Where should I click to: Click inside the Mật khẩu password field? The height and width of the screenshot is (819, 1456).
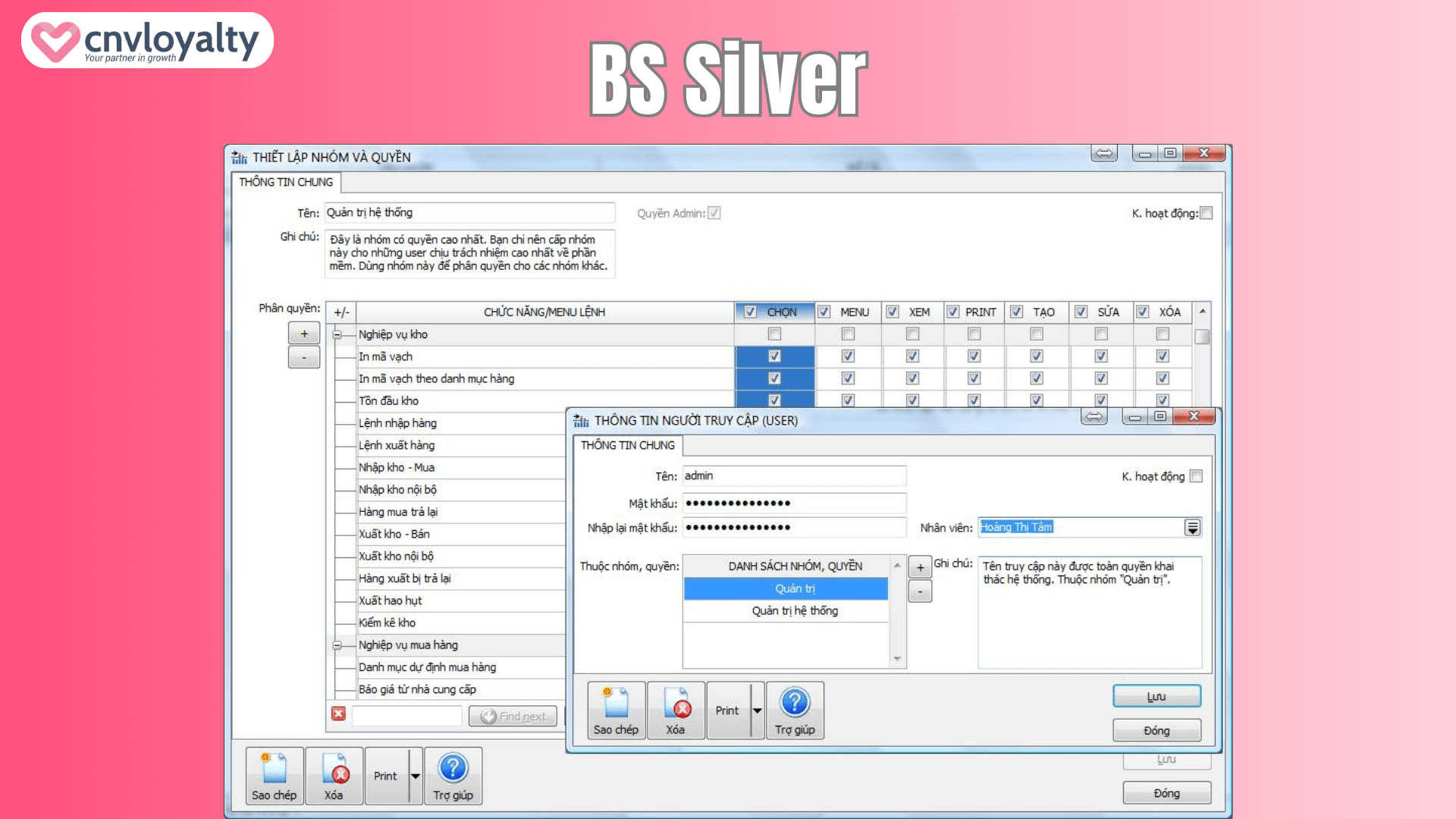point(793,503)
